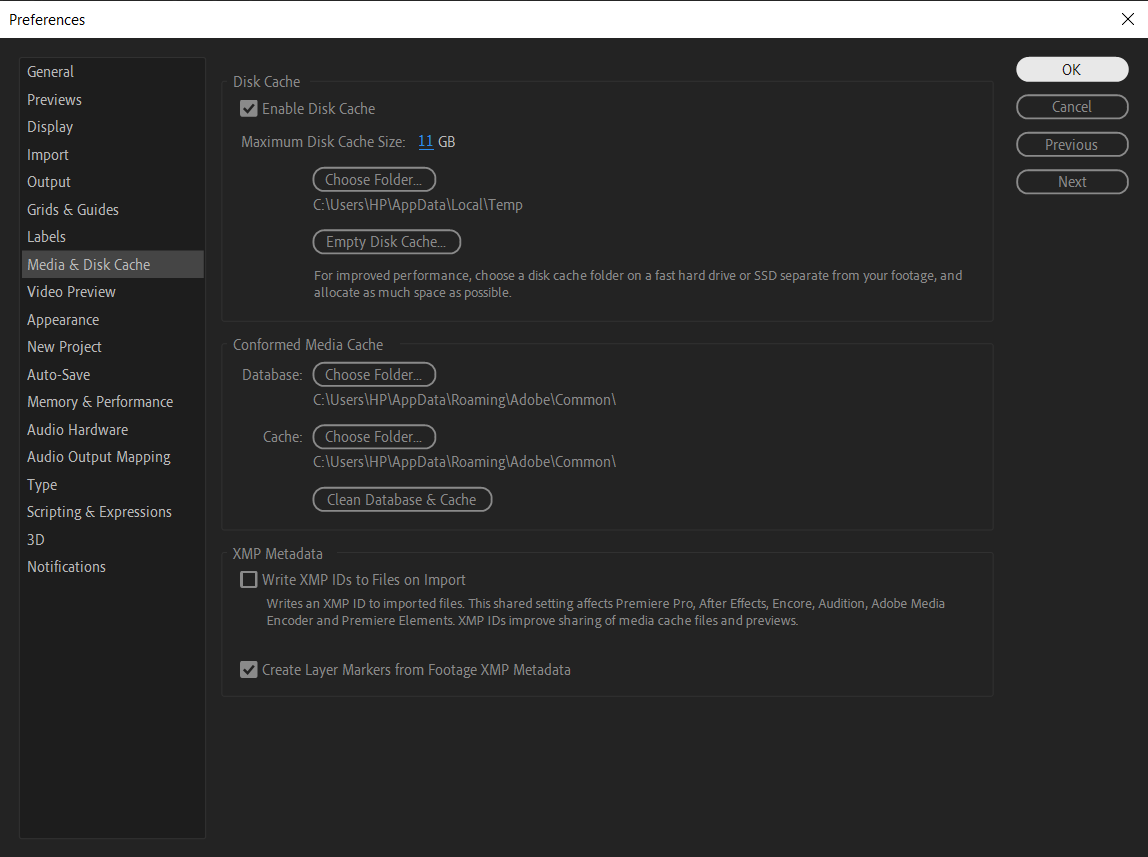Viewport: 1148px width, 857px height.
Task: Select the Audio Hardware category
Action: pos(78,430)
